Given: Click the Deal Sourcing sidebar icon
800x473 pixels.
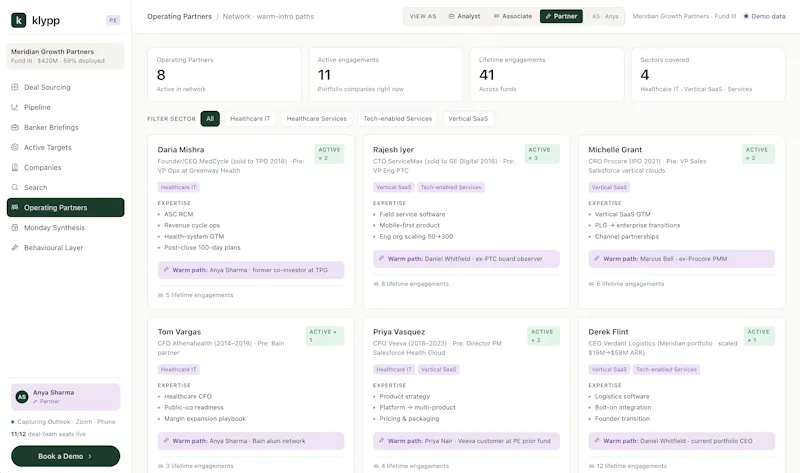Looking at the screenshot, I should click(15, 87).
